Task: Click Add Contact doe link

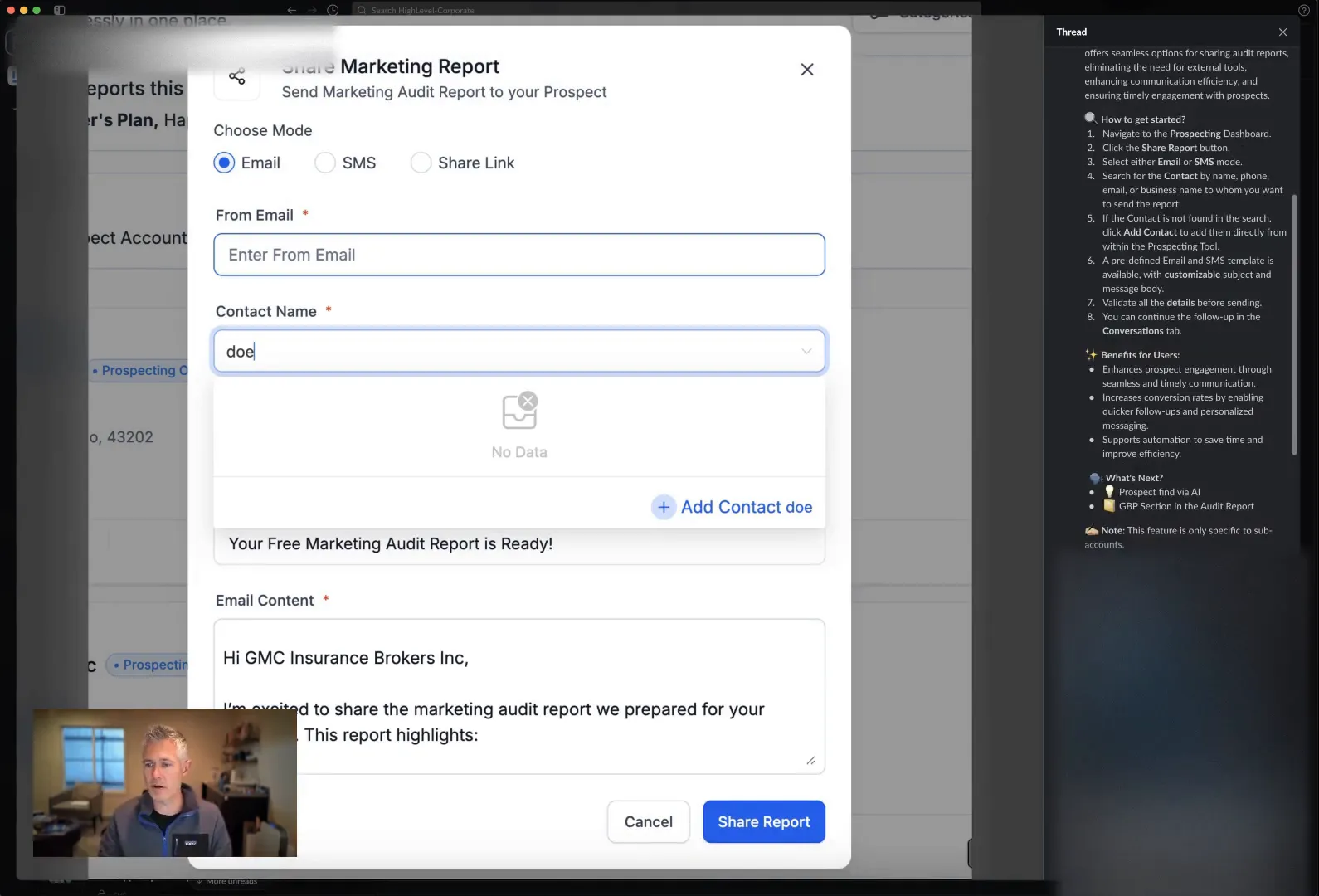Action: [747, 507]
